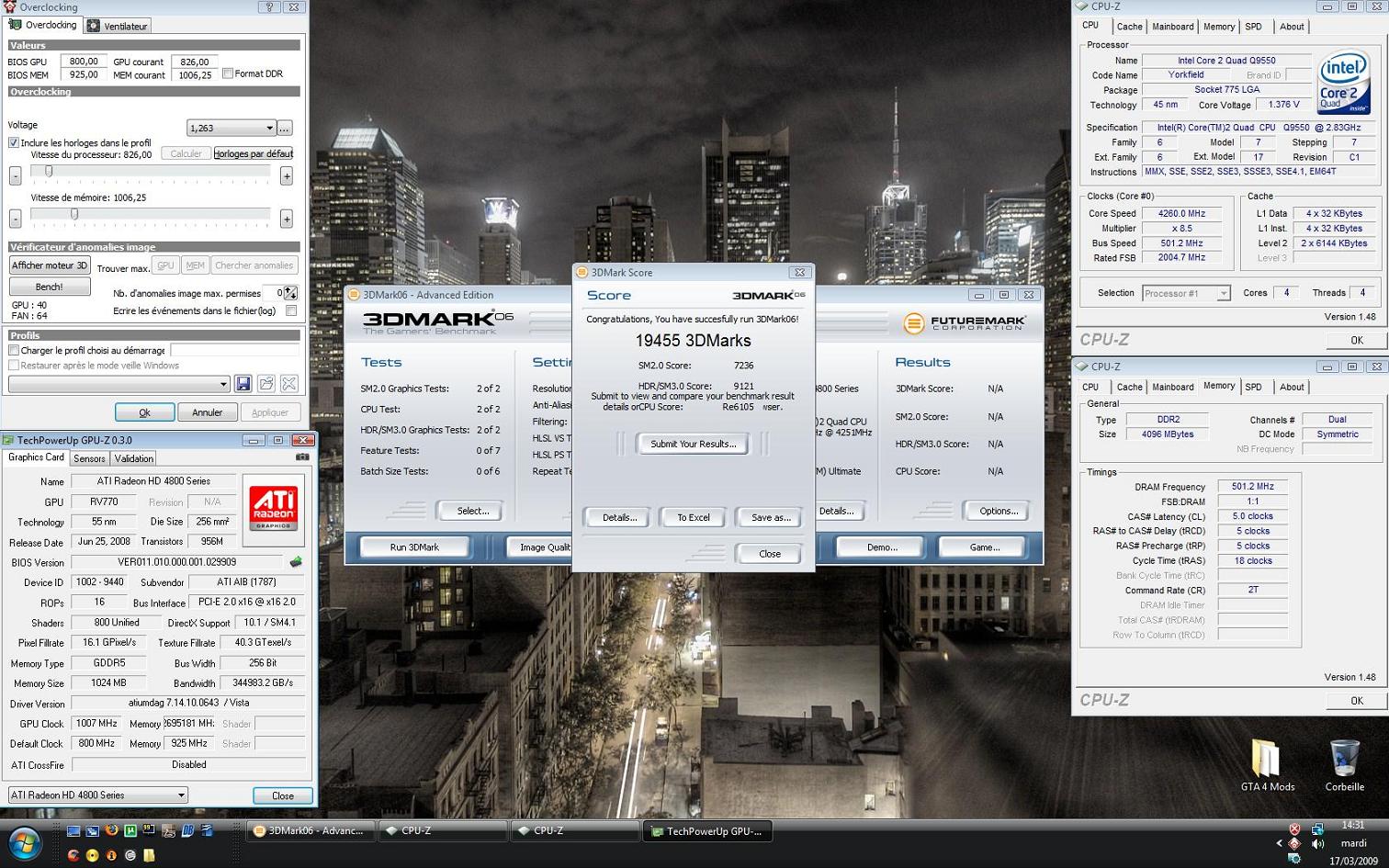Launch Firefox from the quick launch bar
The height and width of the screenshot is (868, 1389).
click(x=111, y=830)
